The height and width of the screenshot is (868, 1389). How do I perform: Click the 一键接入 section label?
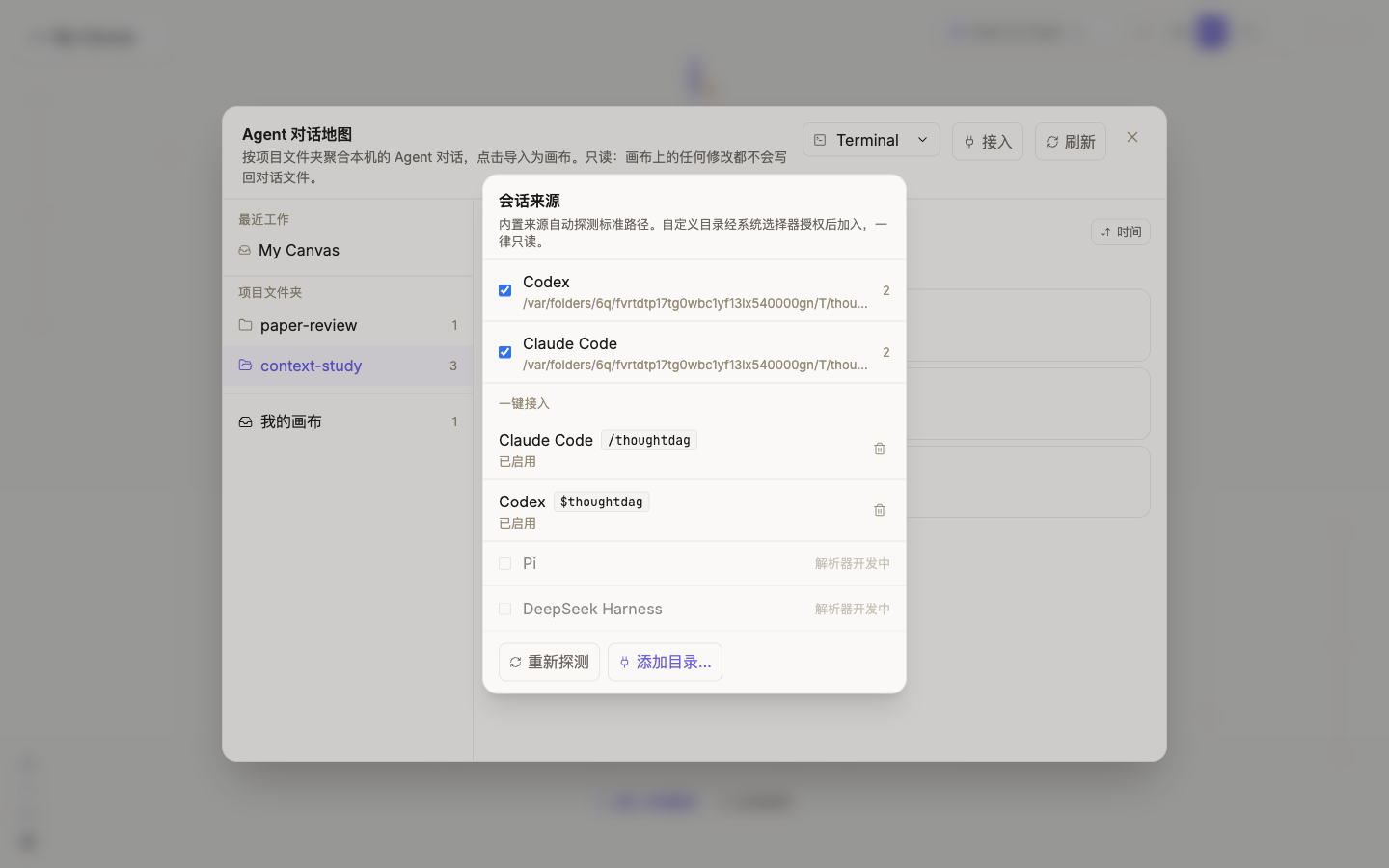point(524,403)
